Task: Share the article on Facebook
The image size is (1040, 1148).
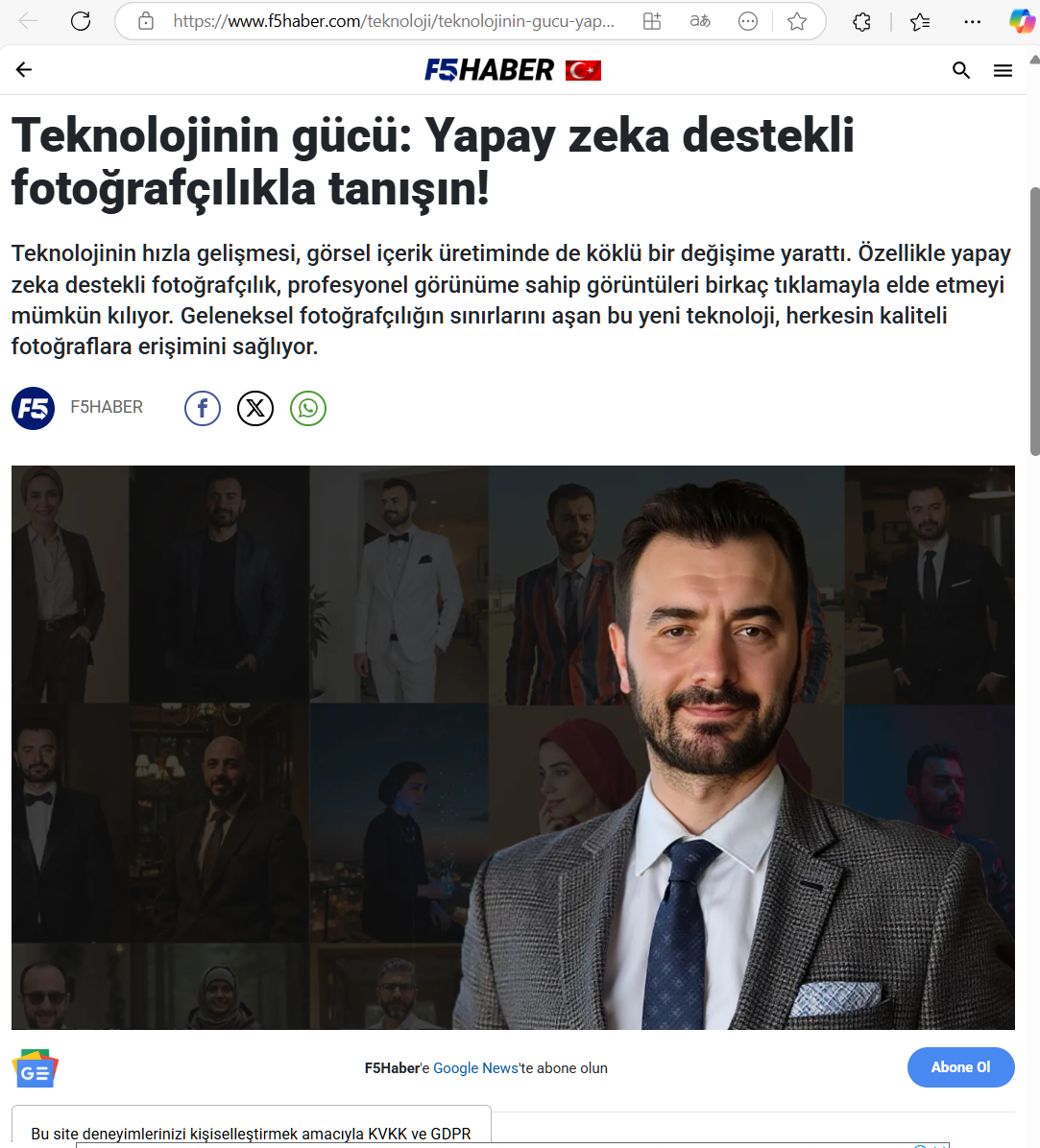Action: pos(202,408)
